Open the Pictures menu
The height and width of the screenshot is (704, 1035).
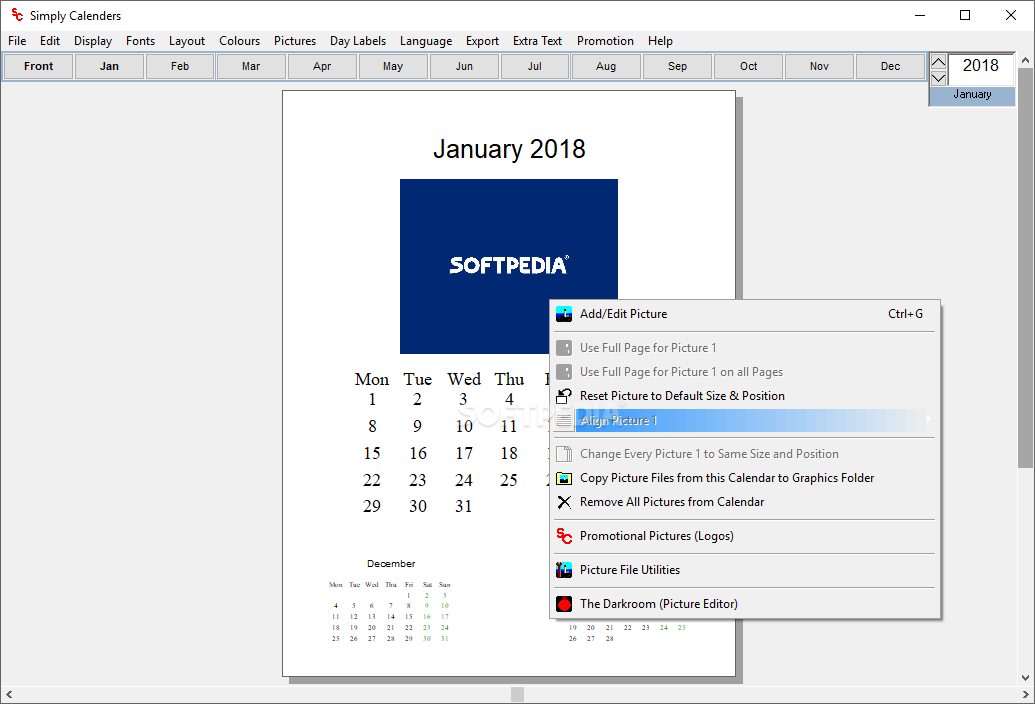click(295, 41)
